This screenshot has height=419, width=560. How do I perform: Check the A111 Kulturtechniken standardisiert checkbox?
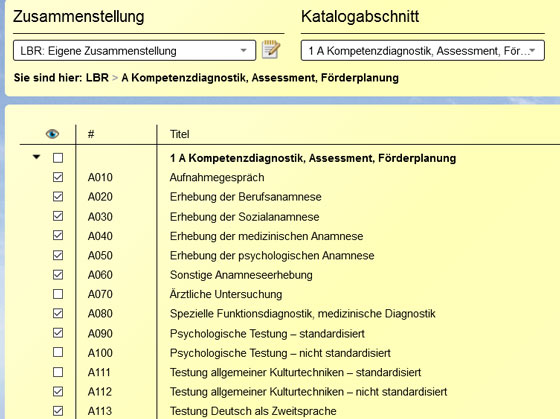pos(58,372)
